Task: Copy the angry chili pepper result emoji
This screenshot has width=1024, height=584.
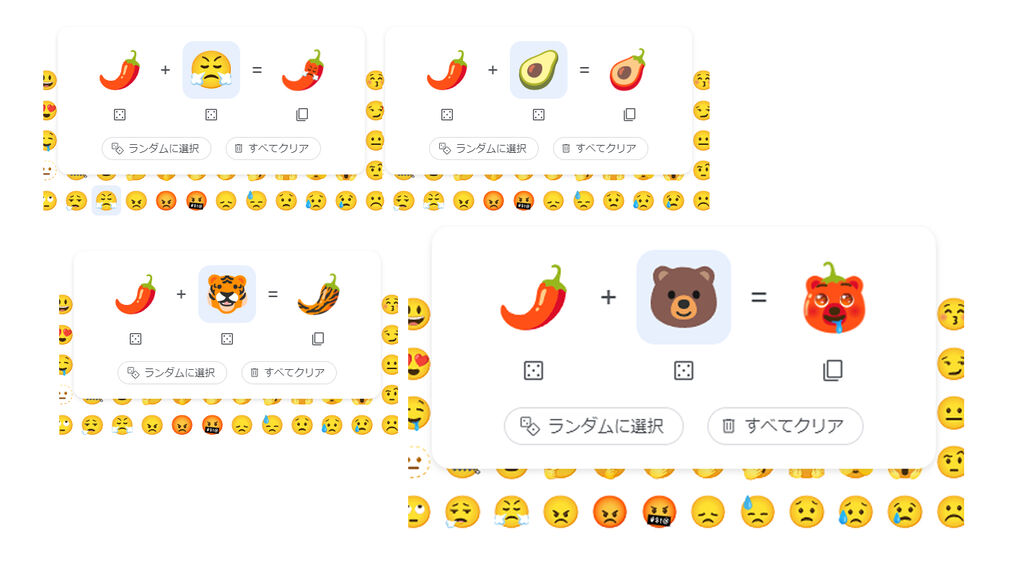Action: pyautogui.click(x=302, y=114)
